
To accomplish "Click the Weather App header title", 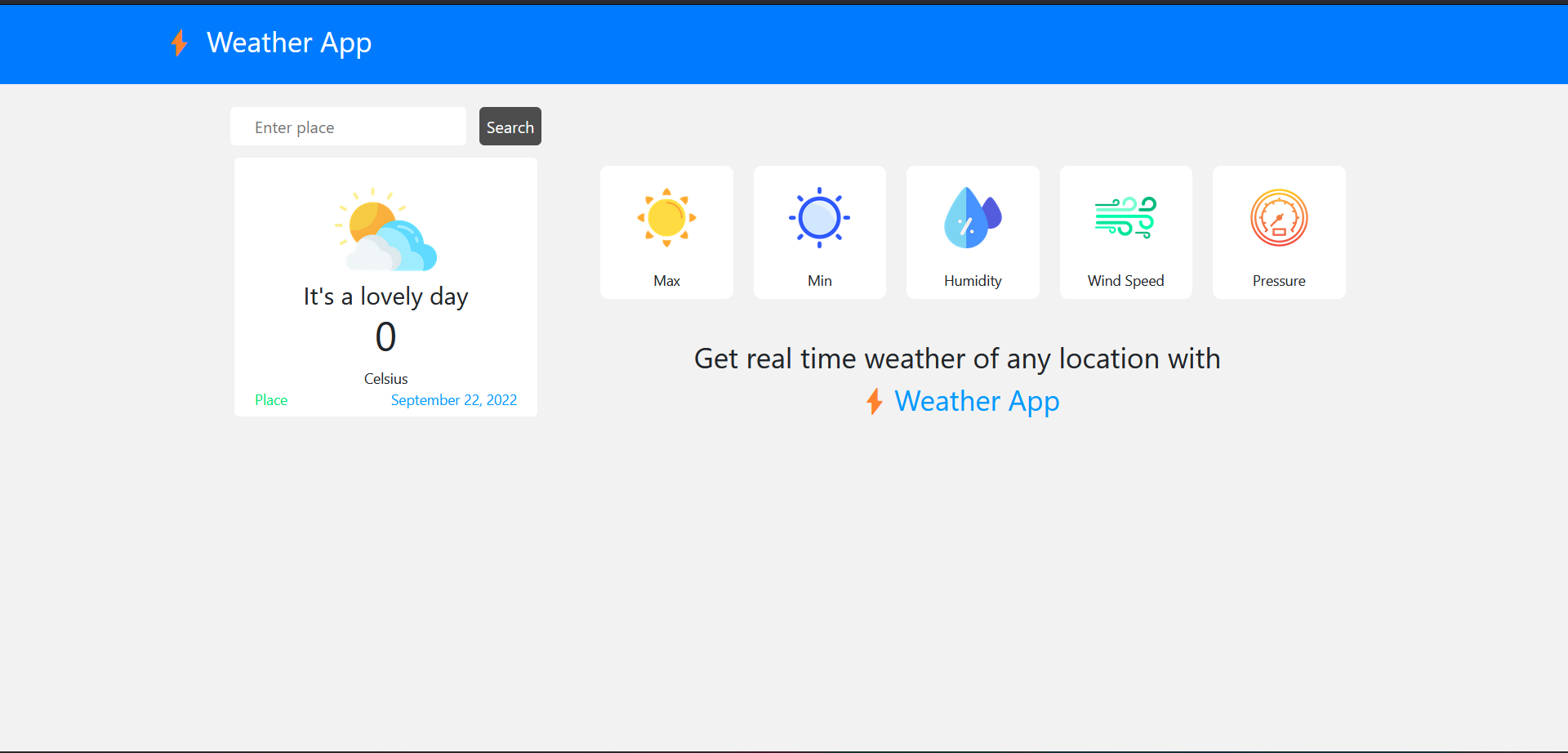I will click(x=289, y=42).
